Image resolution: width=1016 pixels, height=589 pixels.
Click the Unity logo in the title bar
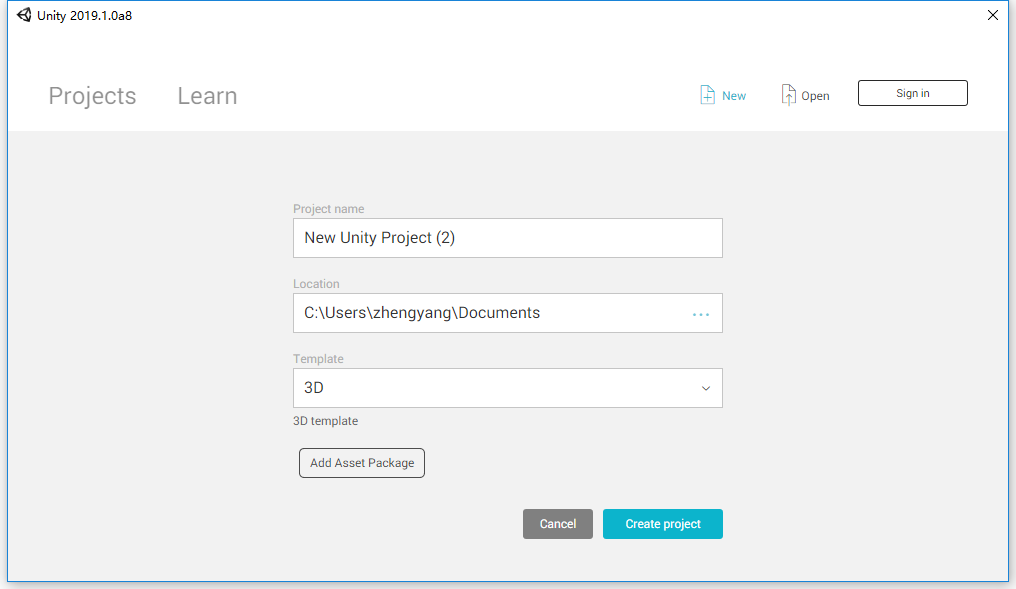click(24, 15)
